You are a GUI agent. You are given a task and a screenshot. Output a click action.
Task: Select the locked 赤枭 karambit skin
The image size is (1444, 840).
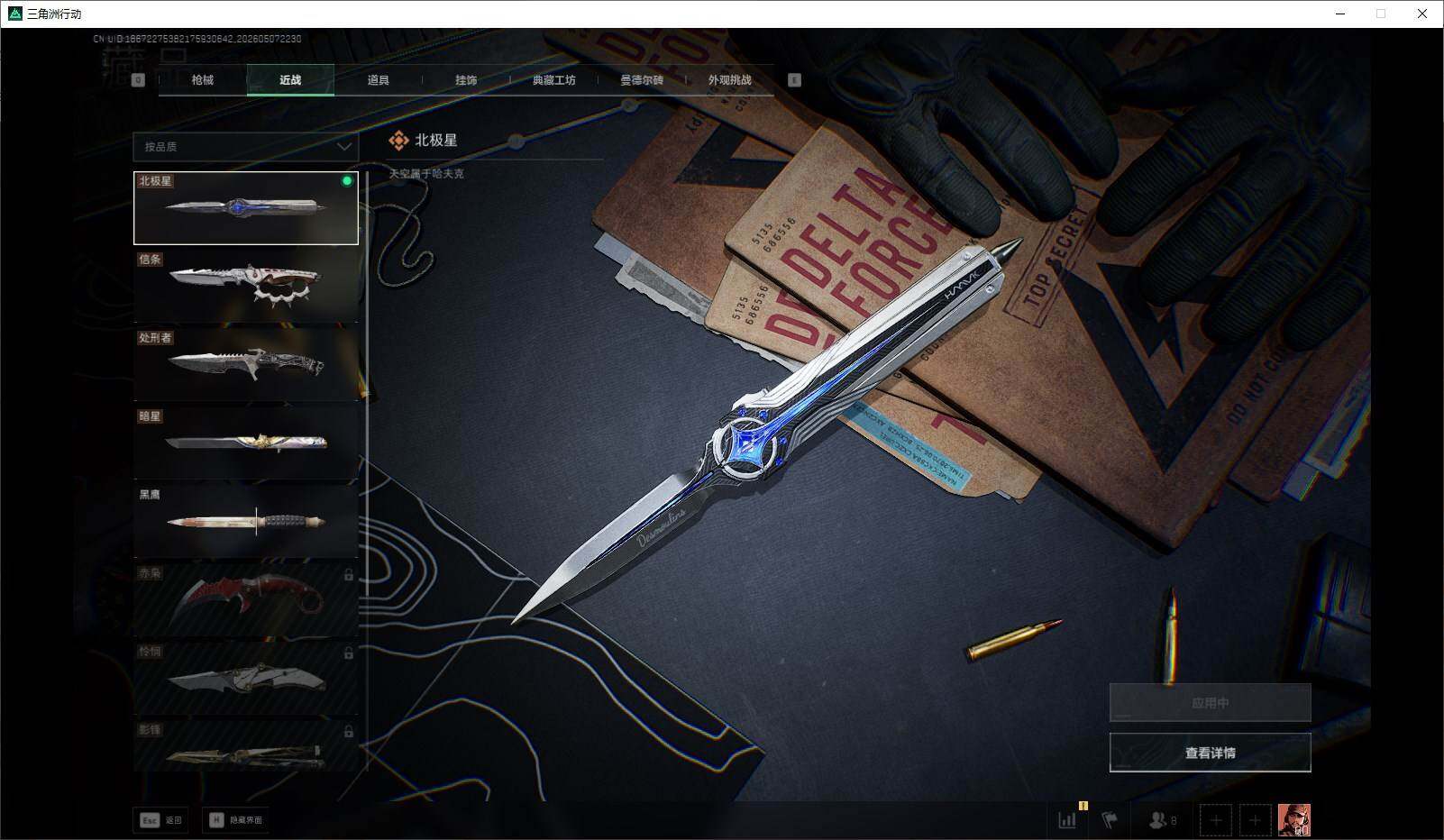point(246,600)
